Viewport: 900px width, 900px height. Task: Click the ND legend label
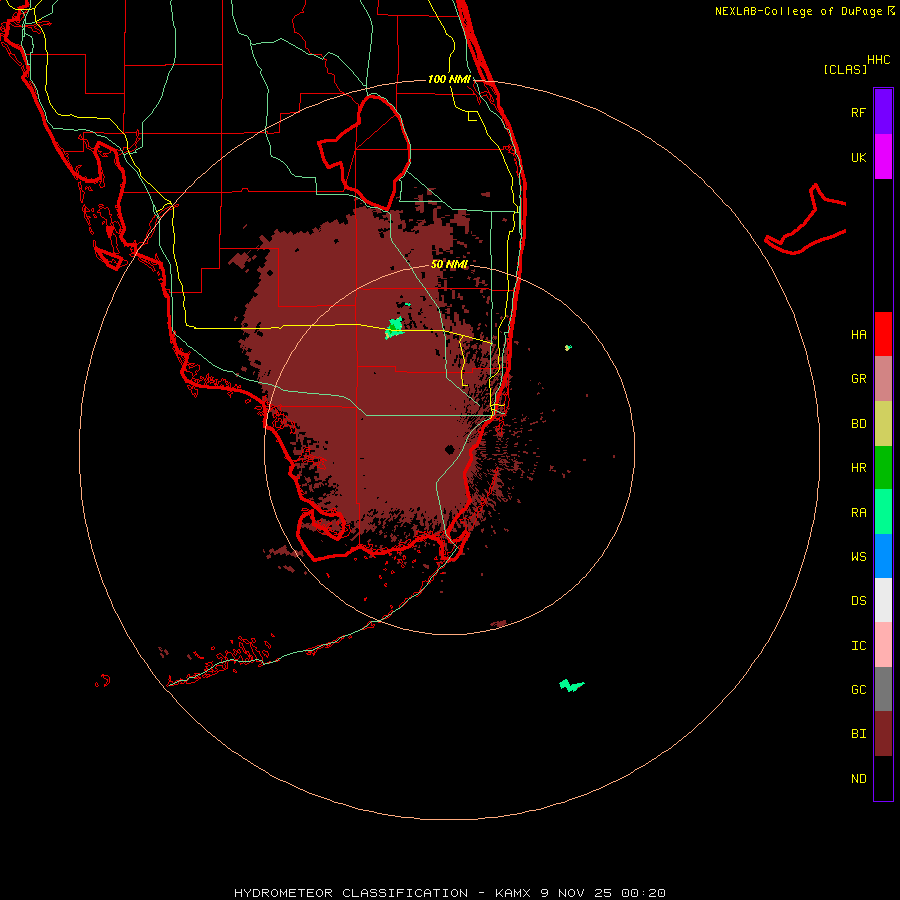tap(858, 779)
